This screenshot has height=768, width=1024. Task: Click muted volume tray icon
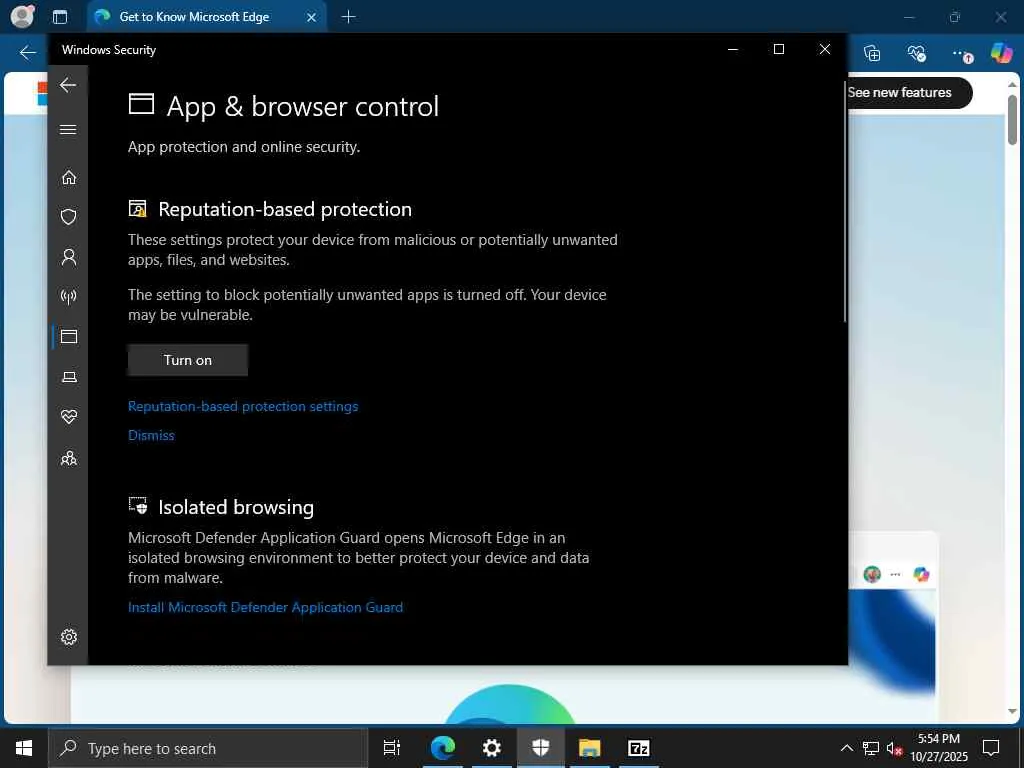pyautogui.click(x=894, y=748)
